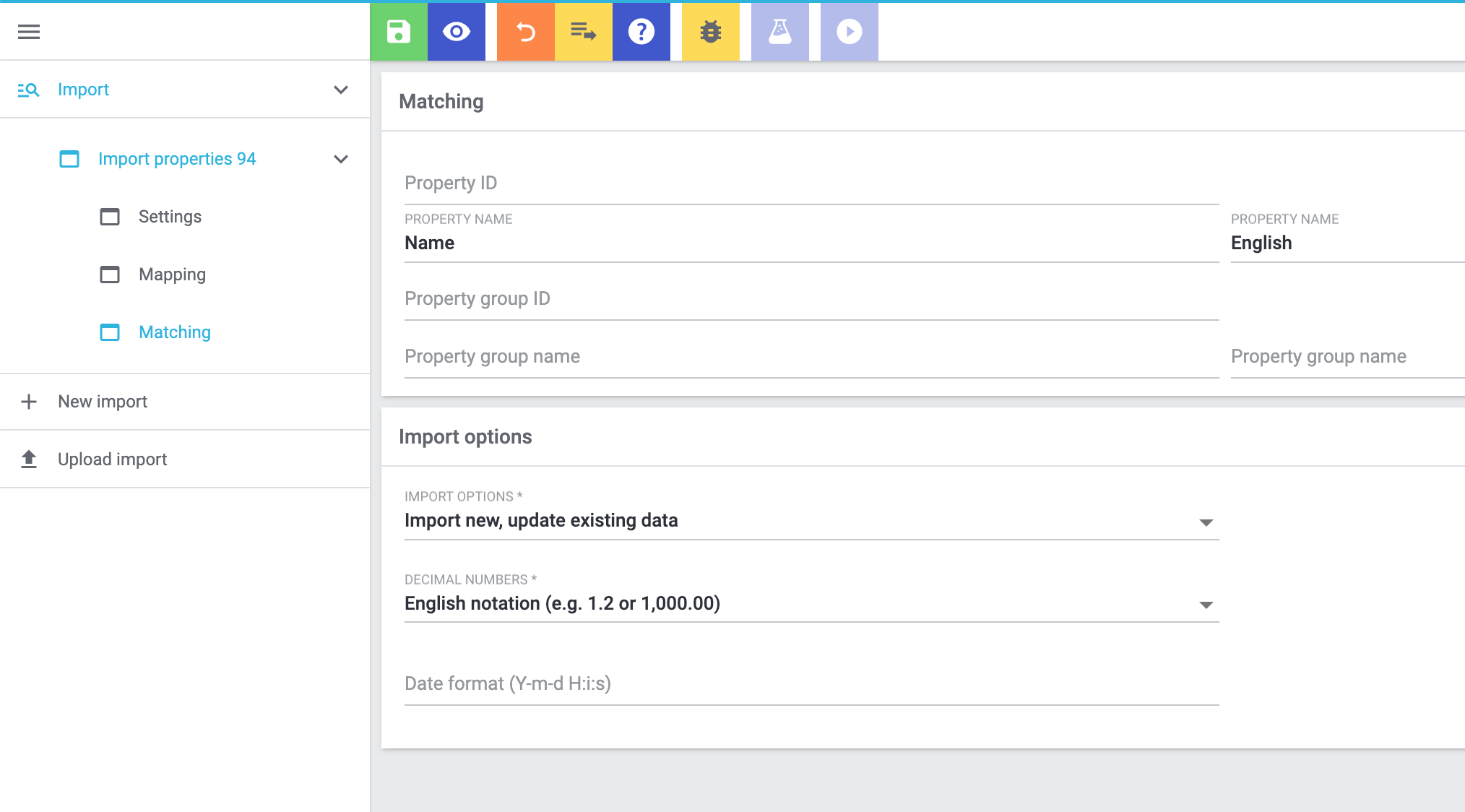1465x812 pixels.
Task: Open help with question mark icon
Action: 641,32
